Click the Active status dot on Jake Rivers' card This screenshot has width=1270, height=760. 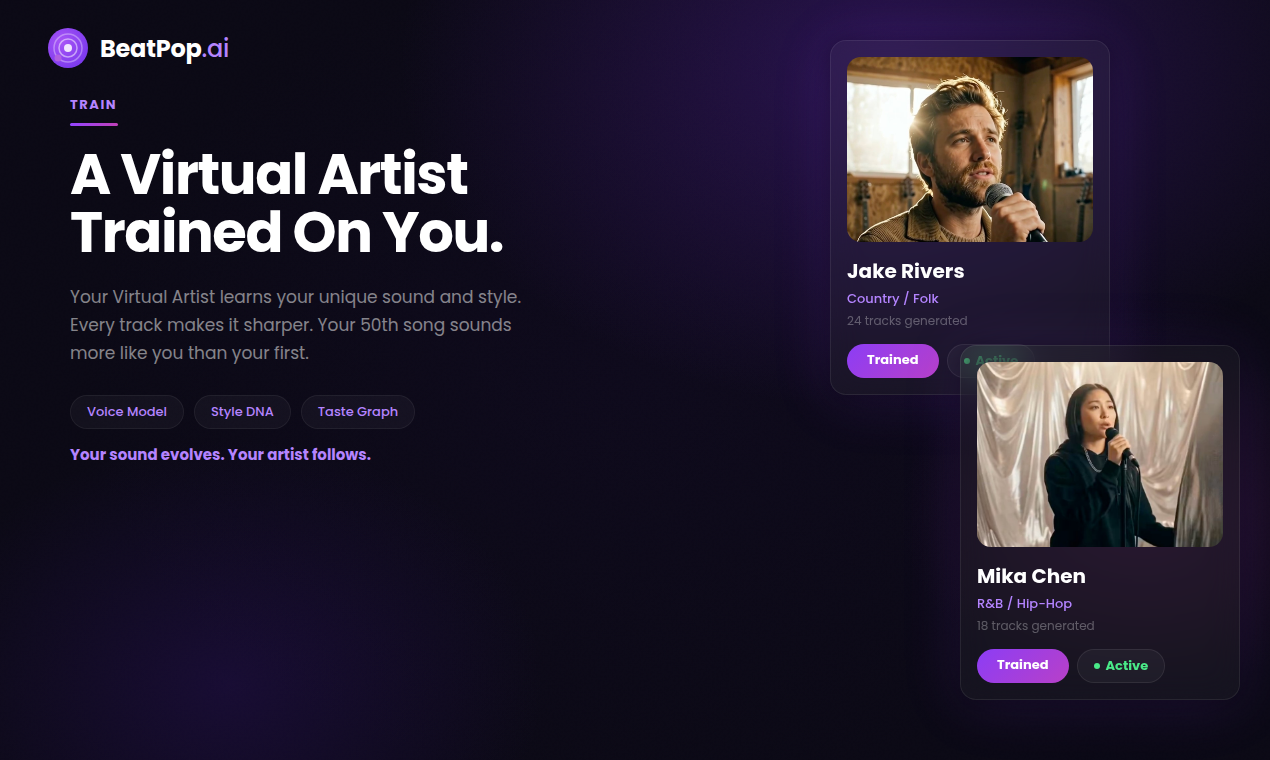click(966, 361)
